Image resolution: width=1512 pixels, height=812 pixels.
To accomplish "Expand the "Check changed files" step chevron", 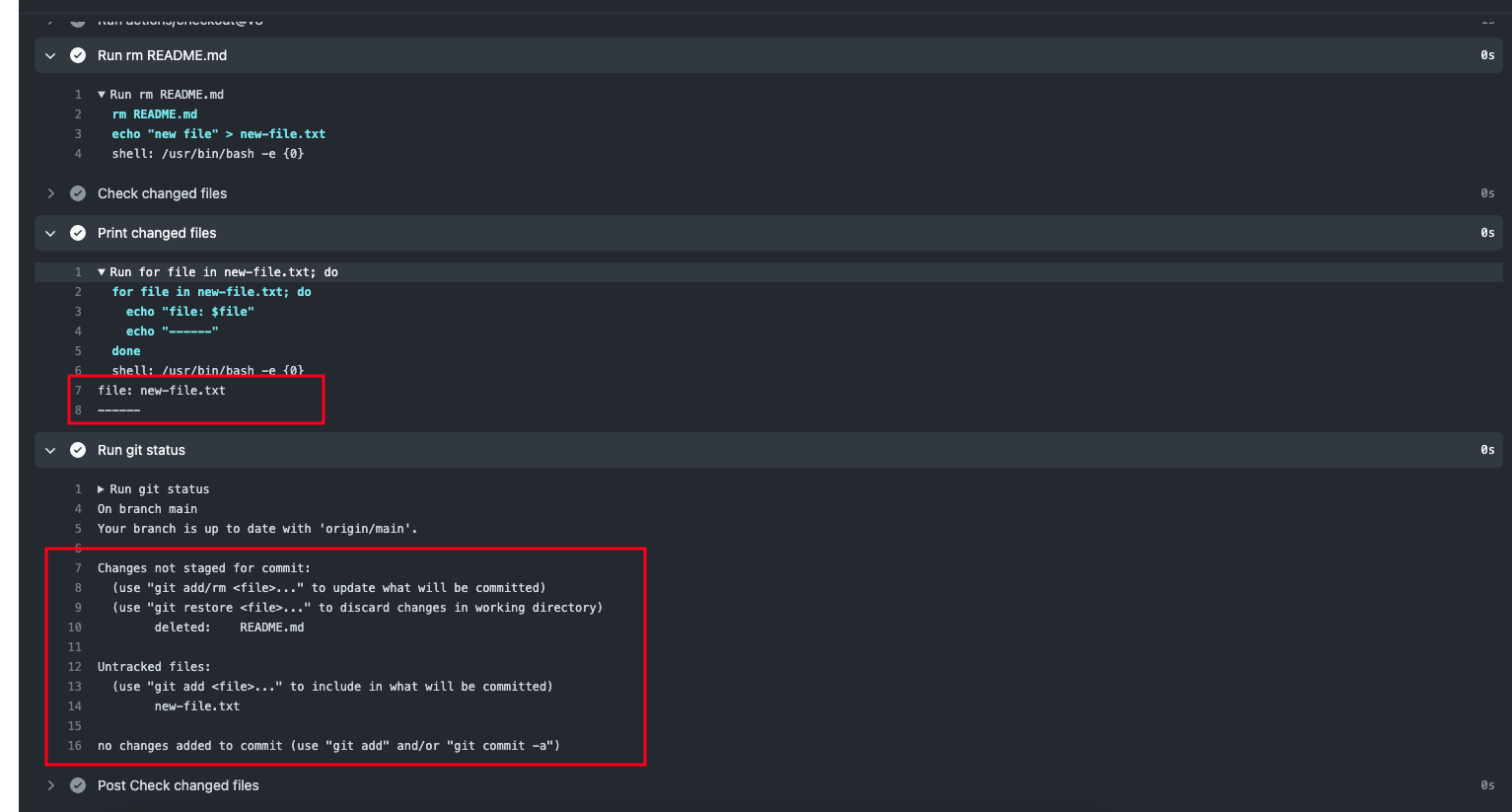I will [50, 193].
